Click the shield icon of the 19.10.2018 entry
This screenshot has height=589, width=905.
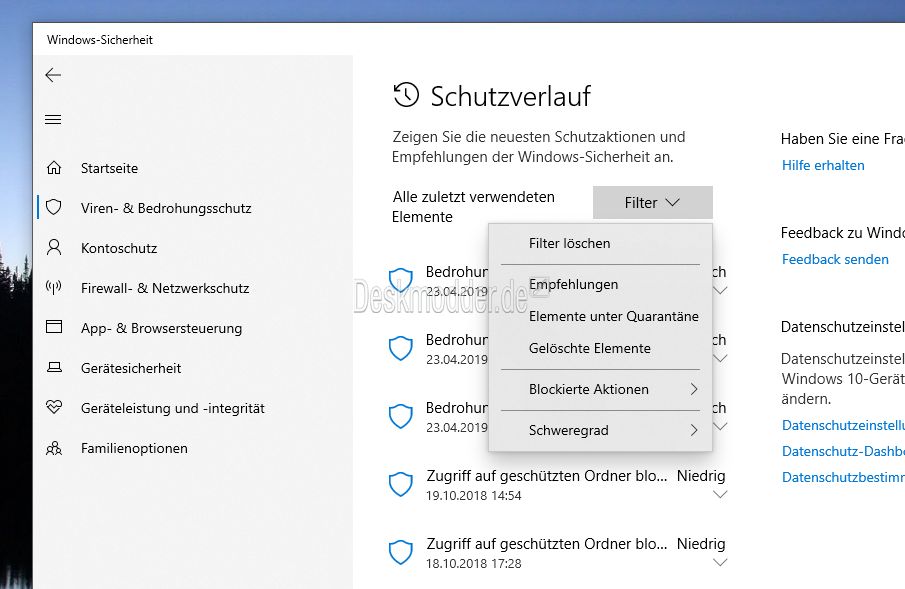click(x=401, y=484)
